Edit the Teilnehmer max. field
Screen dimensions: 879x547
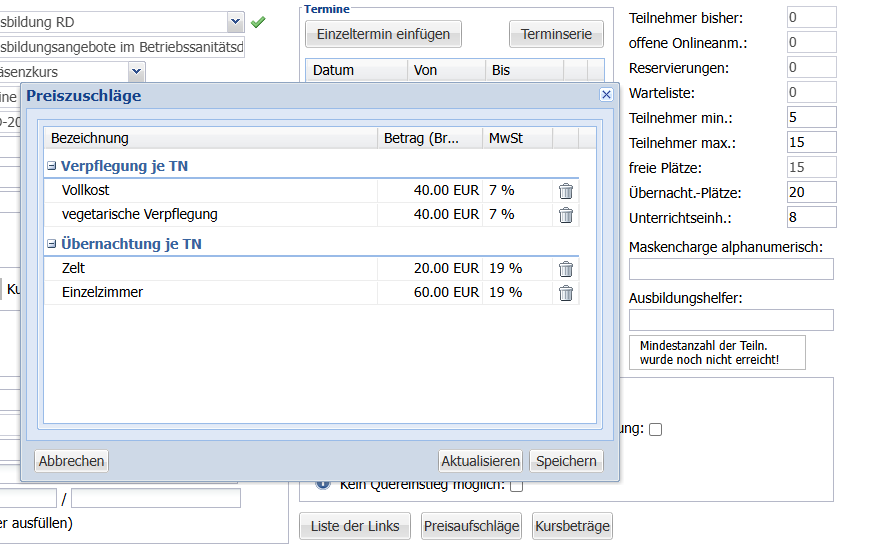tap(811, 142)
